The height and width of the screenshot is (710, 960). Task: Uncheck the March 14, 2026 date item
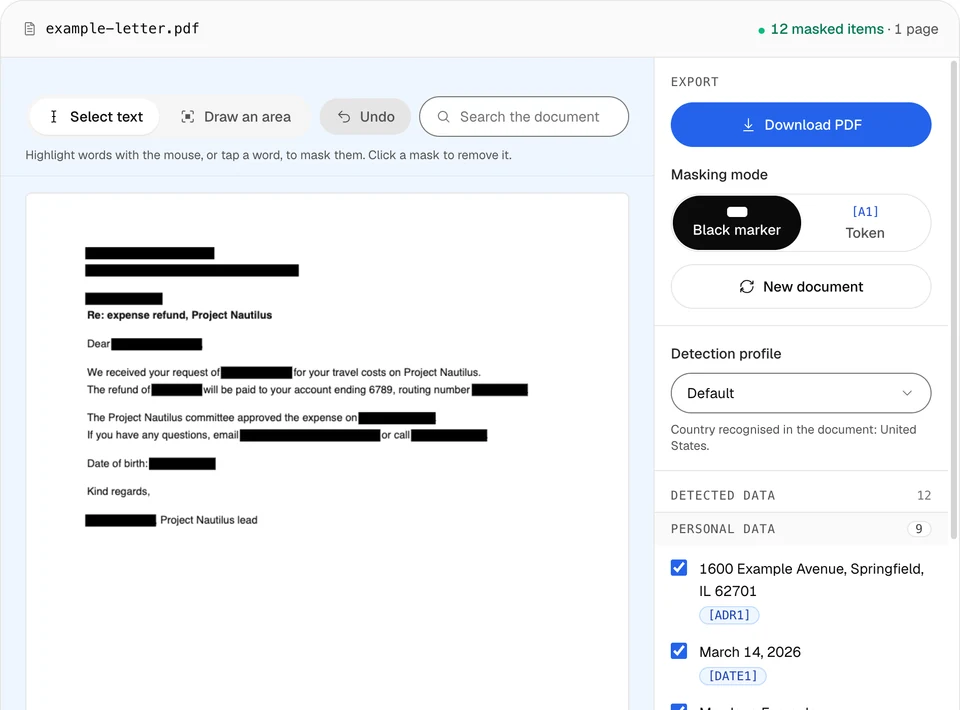click(x=679, y=651)
